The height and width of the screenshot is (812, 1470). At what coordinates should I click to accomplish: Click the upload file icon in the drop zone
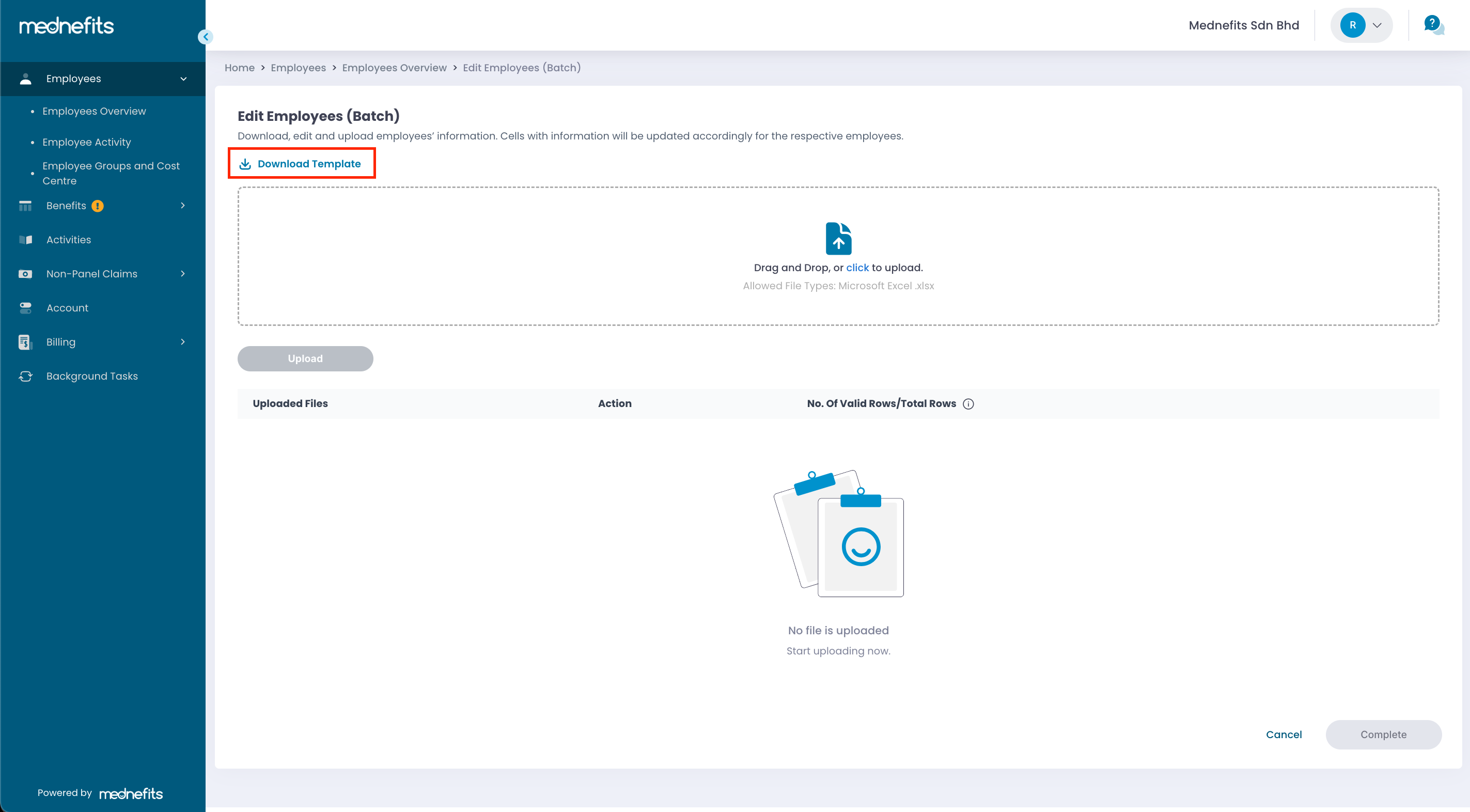[x=838, y=239]
